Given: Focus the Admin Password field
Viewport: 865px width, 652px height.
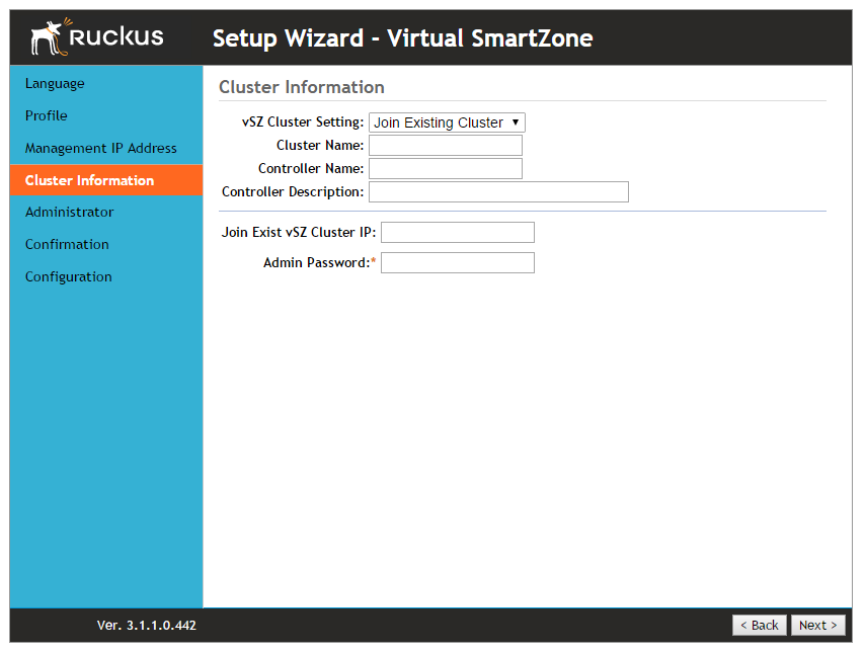Looking at the screenshot, I should 458,263.
